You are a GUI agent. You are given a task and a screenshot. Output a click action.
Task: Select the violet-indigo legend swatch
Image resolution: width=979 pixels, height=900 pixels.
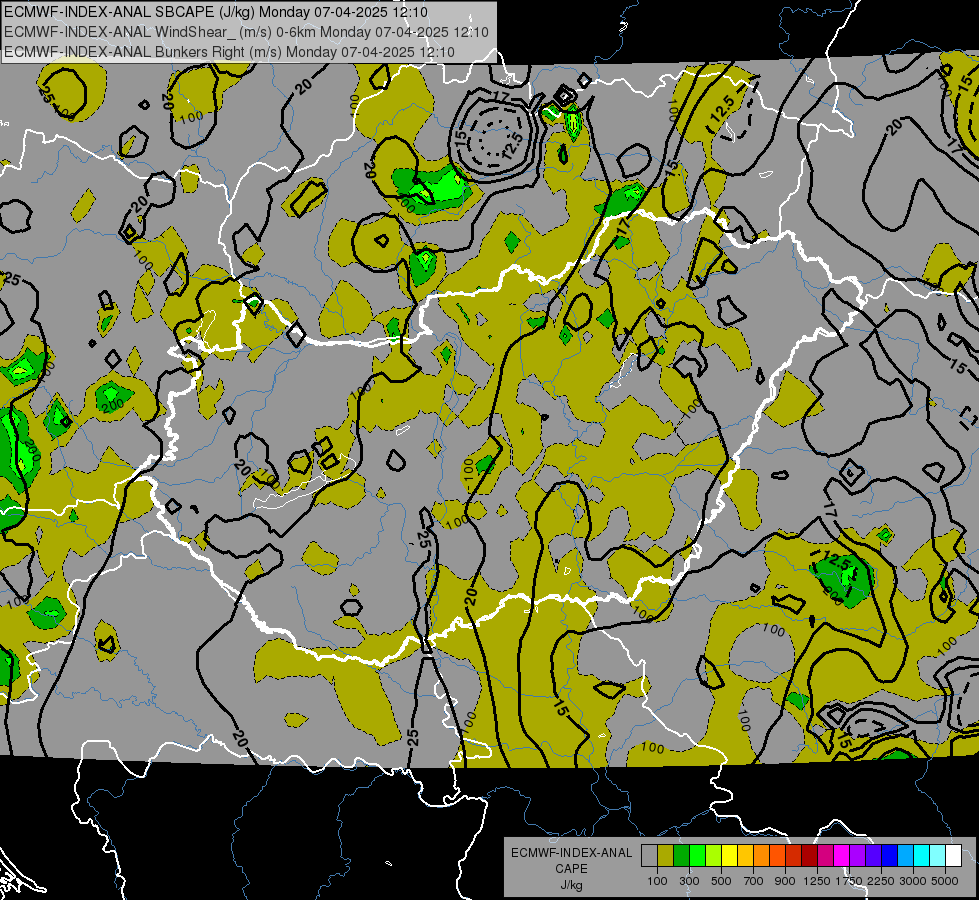click(873, 856)
